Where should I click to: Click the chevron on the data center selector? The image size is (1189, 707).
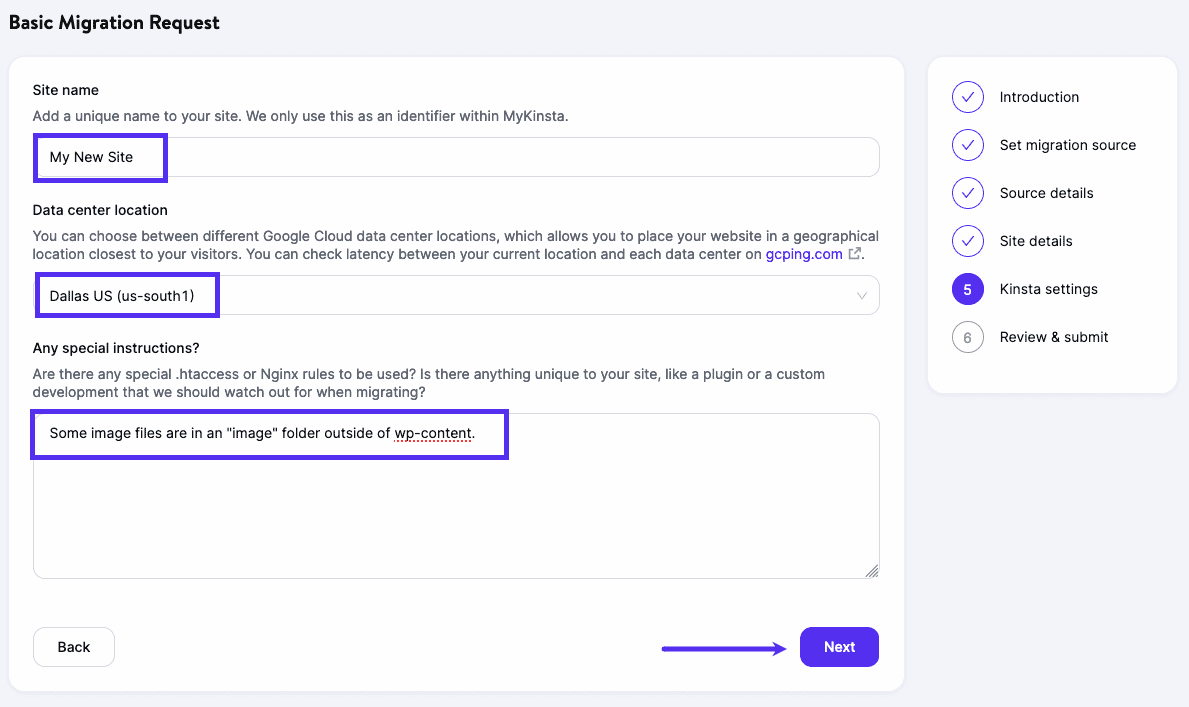click(x=861, y=294)
